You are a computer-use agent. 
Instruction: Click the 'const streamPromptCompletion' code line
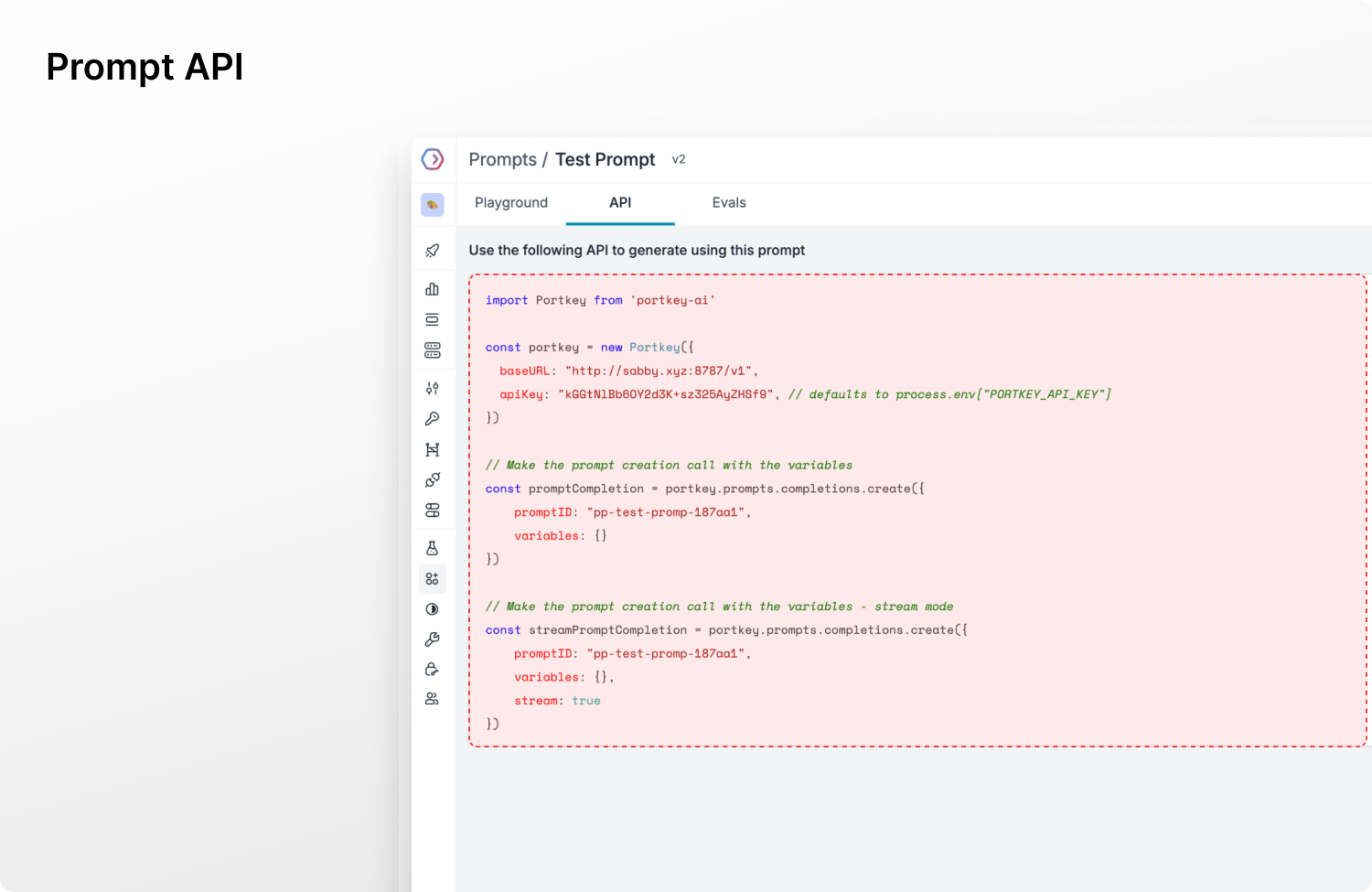tap(726, 630)
